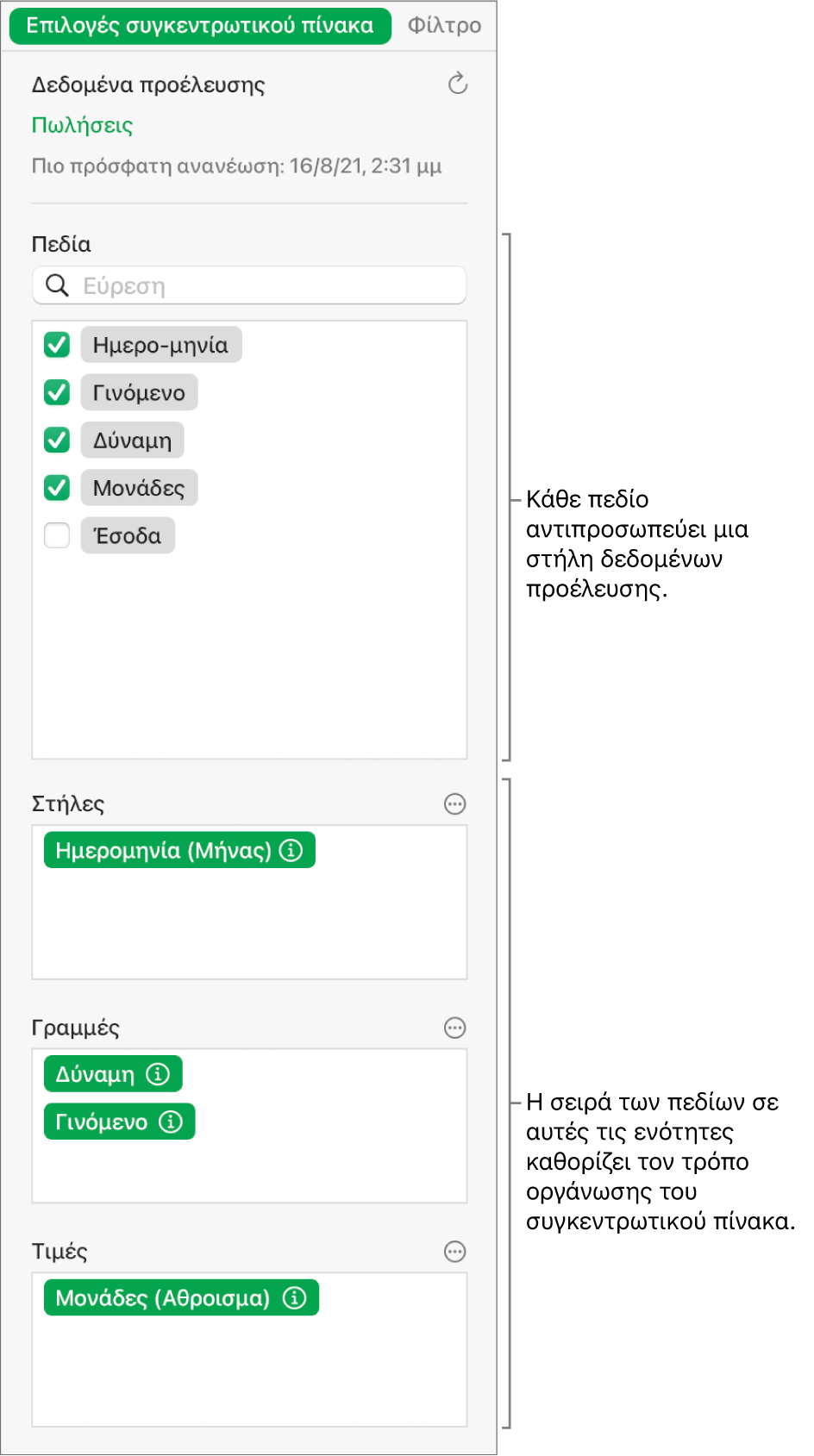Open the Πωλήσεις source data link
The width and height of the screenshot is (814, 1456).
[x=82, y=126]
